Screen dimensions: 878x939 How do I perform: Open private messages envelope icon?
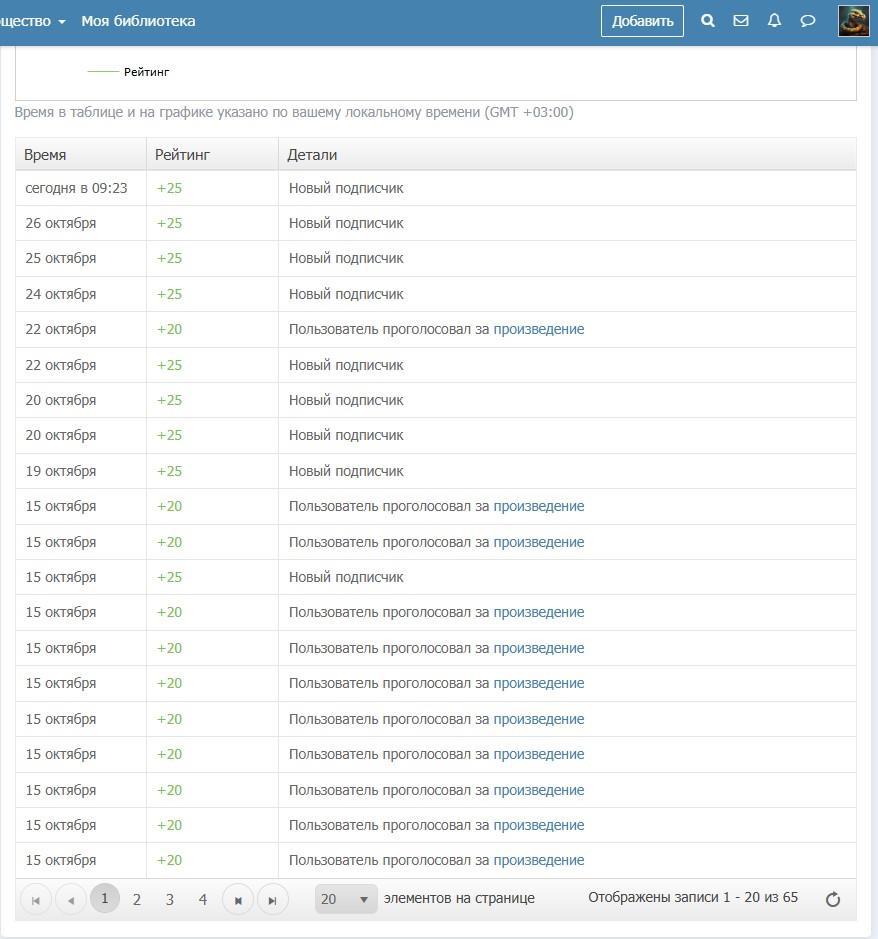click(x=741, y=21)
